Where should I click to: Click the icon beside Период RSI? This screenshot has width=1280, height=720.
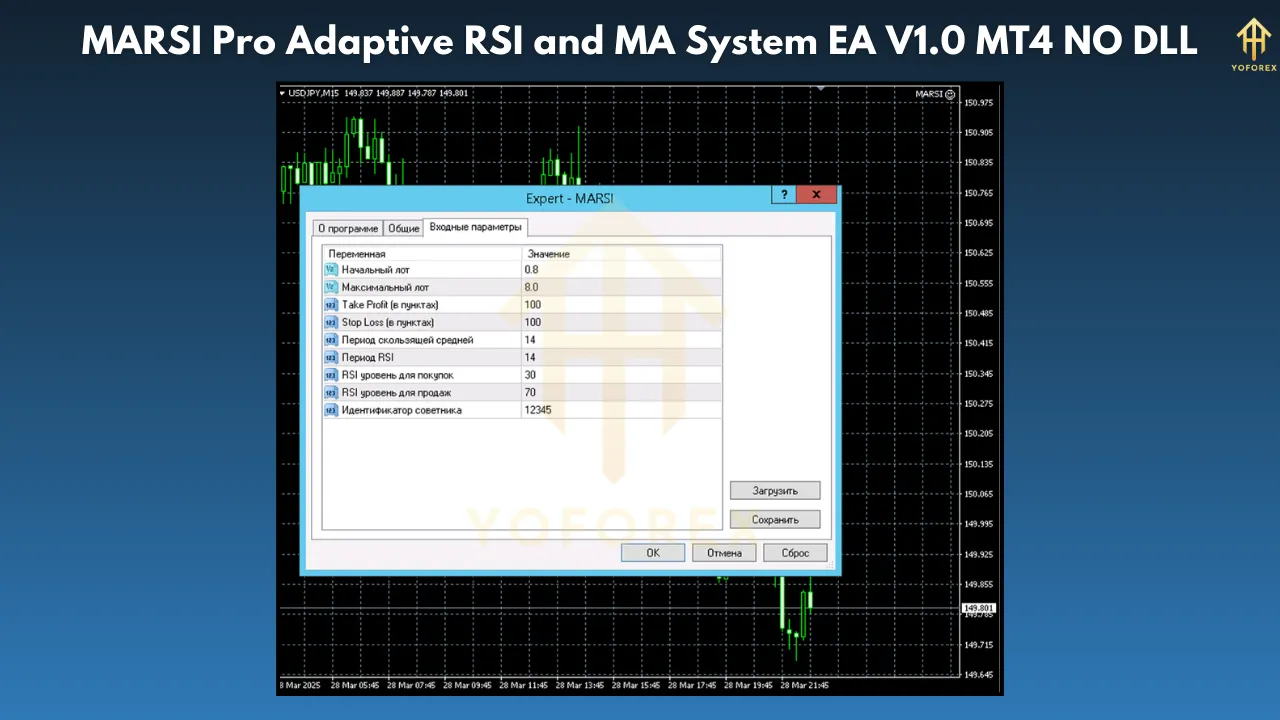tap(331, 357)
